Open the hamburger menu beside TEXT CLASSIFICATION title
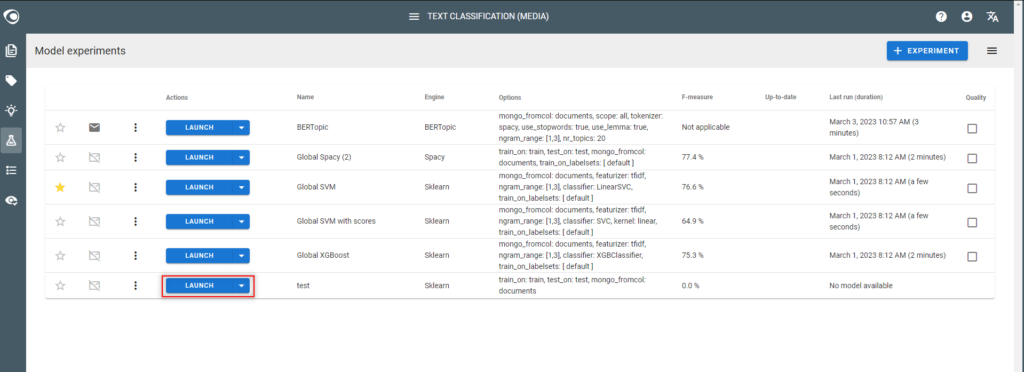The height and width of the screenshot is (372, 1024). tap(413, 16)
